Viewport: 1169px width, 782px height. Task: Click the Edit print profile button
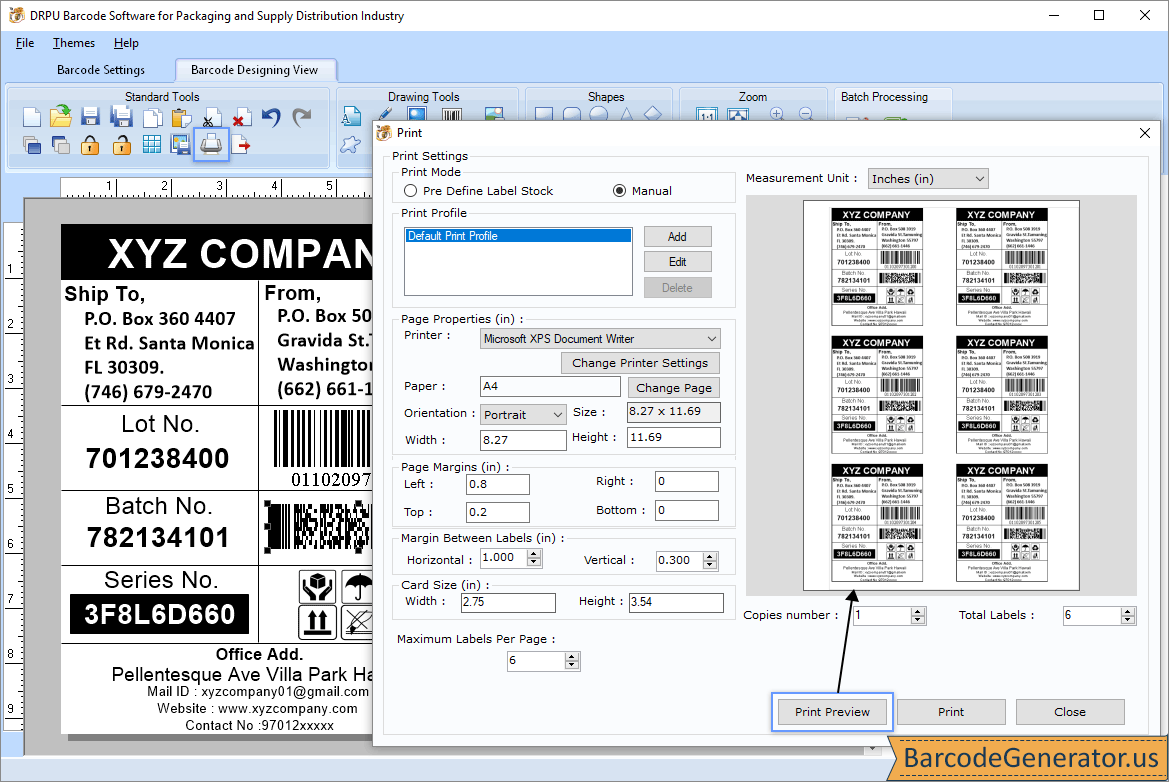pos(677,262)
